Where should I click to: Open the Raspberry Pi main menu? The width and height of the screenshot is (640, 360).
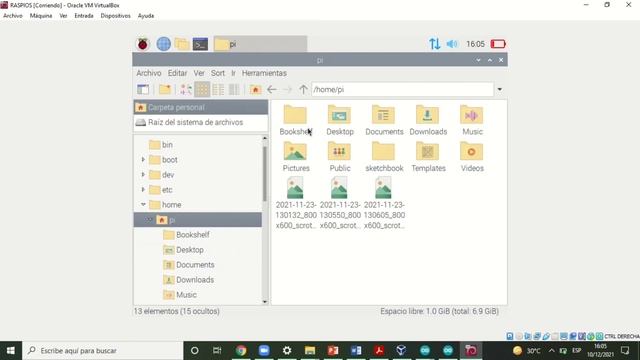142,44
